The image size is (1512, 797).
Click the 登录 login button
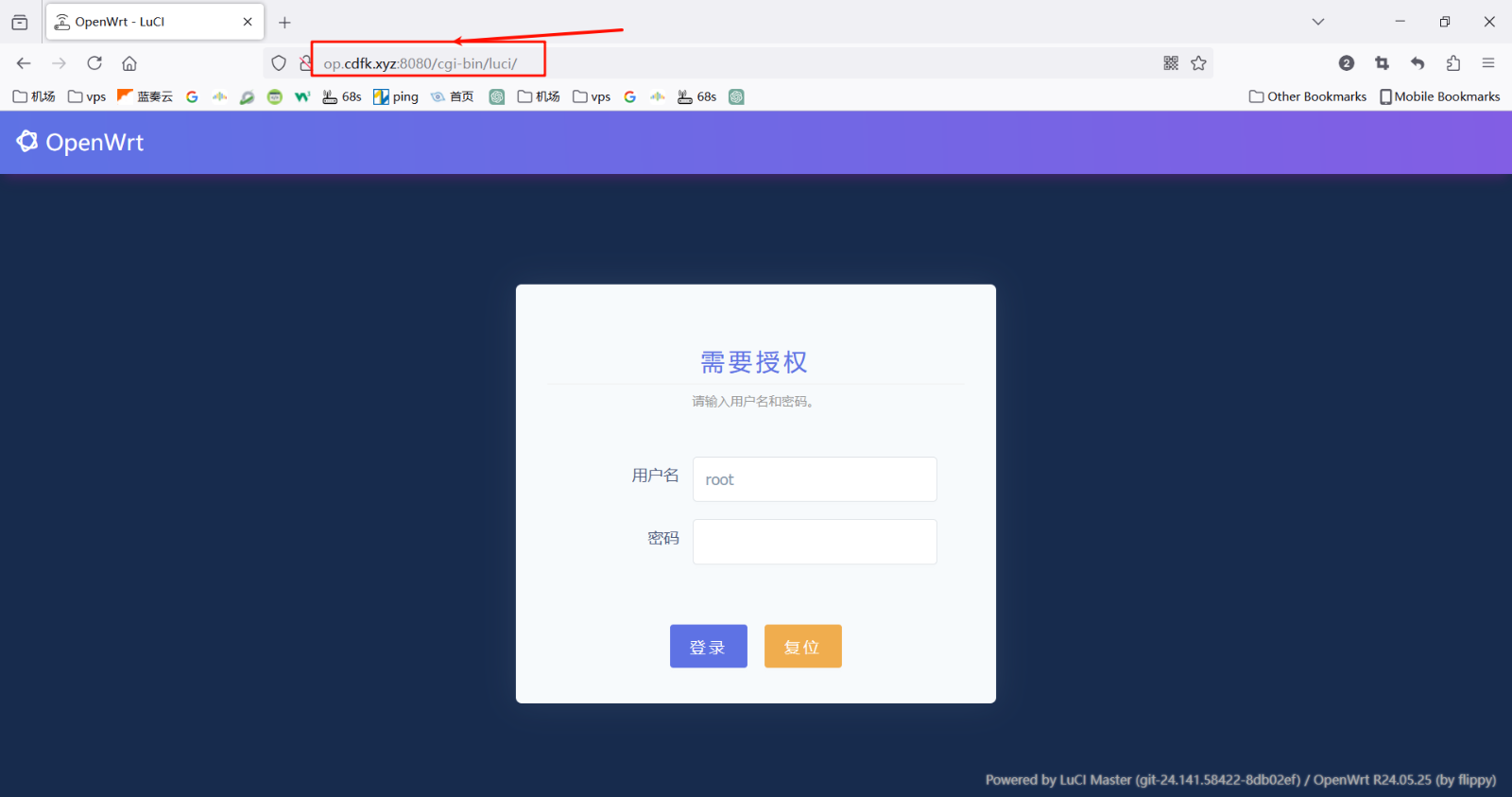[x=709, y=647]
